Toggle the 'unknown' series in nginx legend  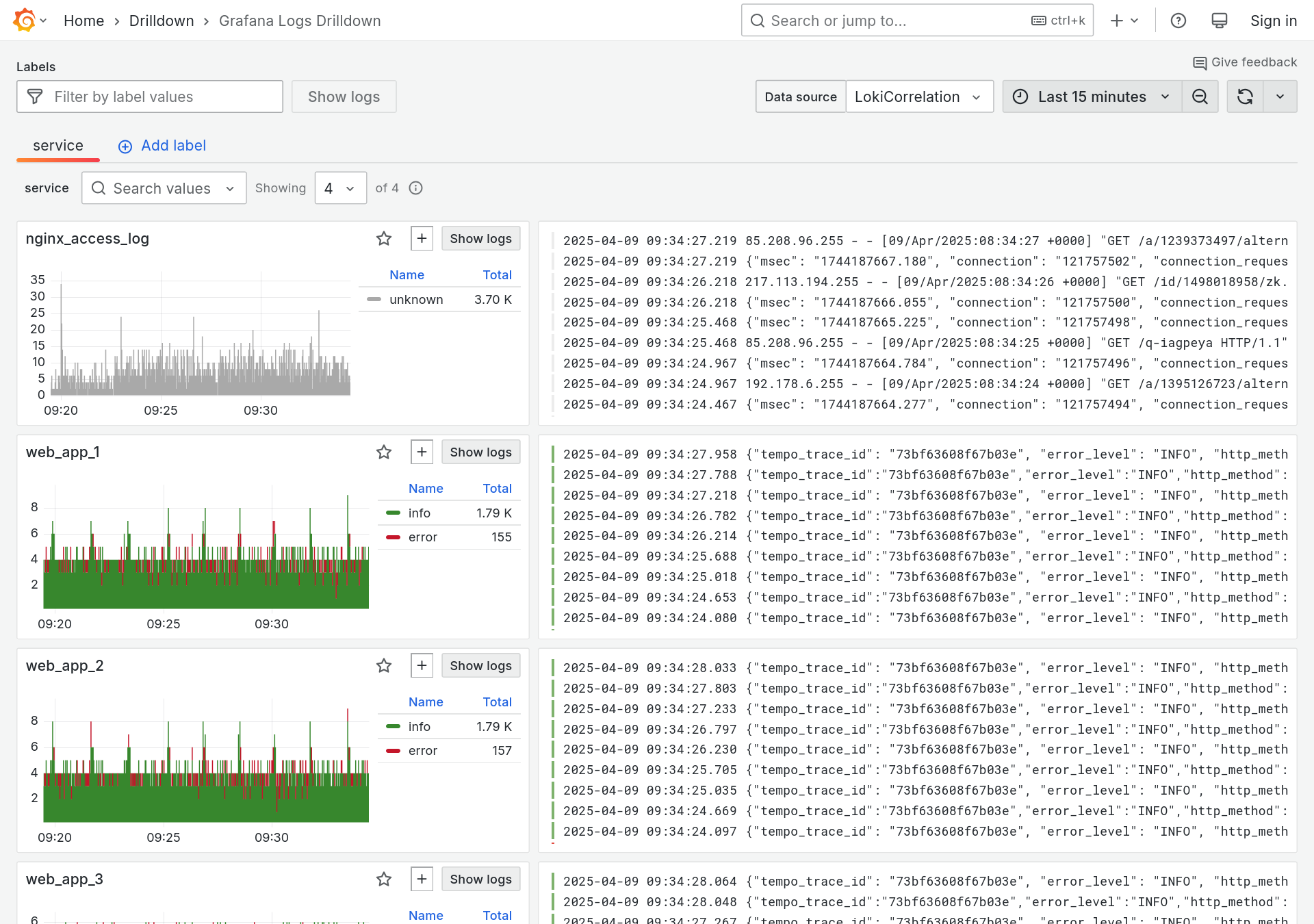click(x=416, y=299)
